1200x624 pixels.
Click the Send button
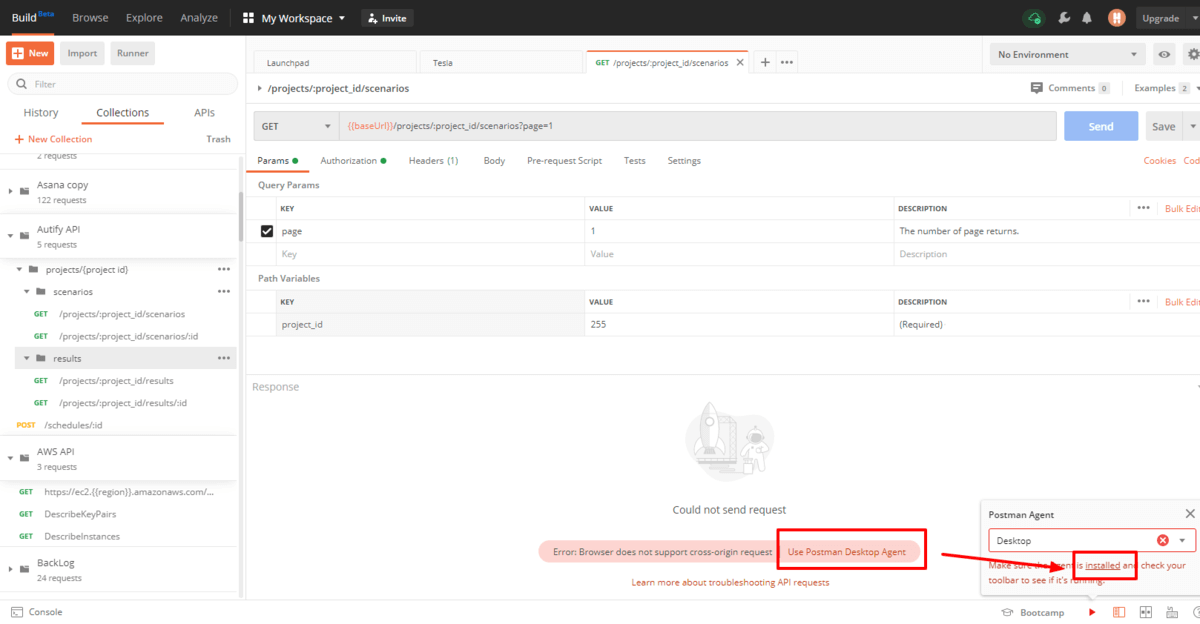point(1101,126)
